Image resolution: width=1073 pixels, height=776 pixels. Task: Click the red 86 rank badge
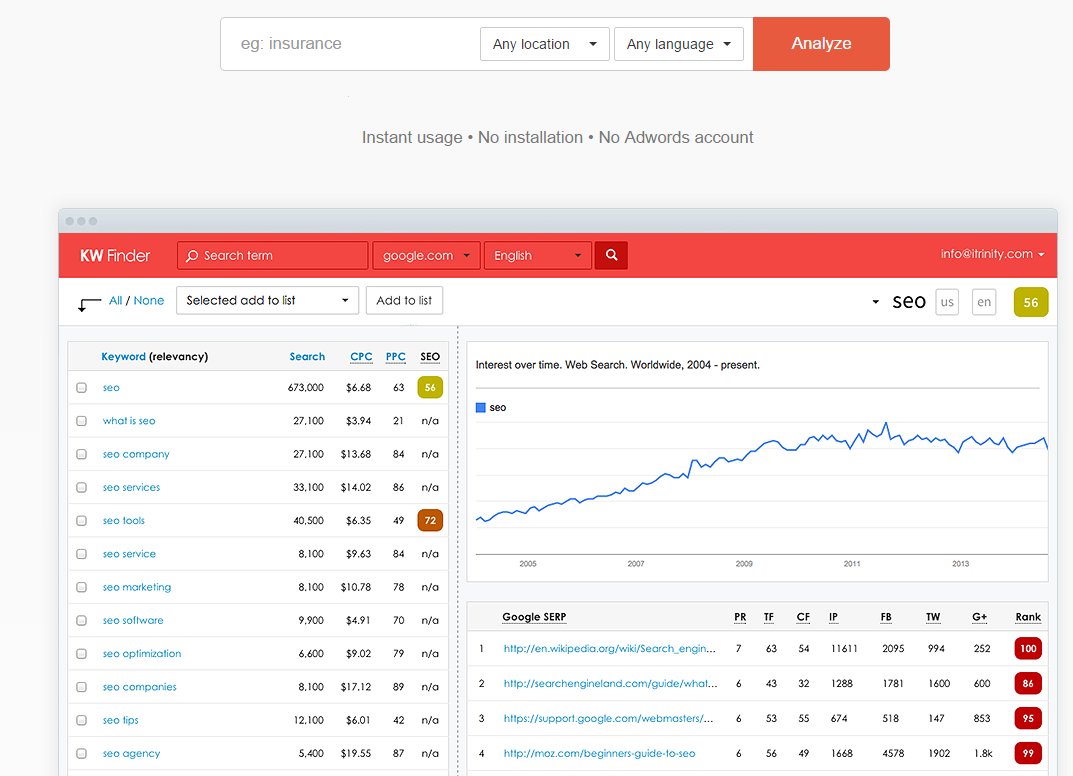pos(1028,684)
